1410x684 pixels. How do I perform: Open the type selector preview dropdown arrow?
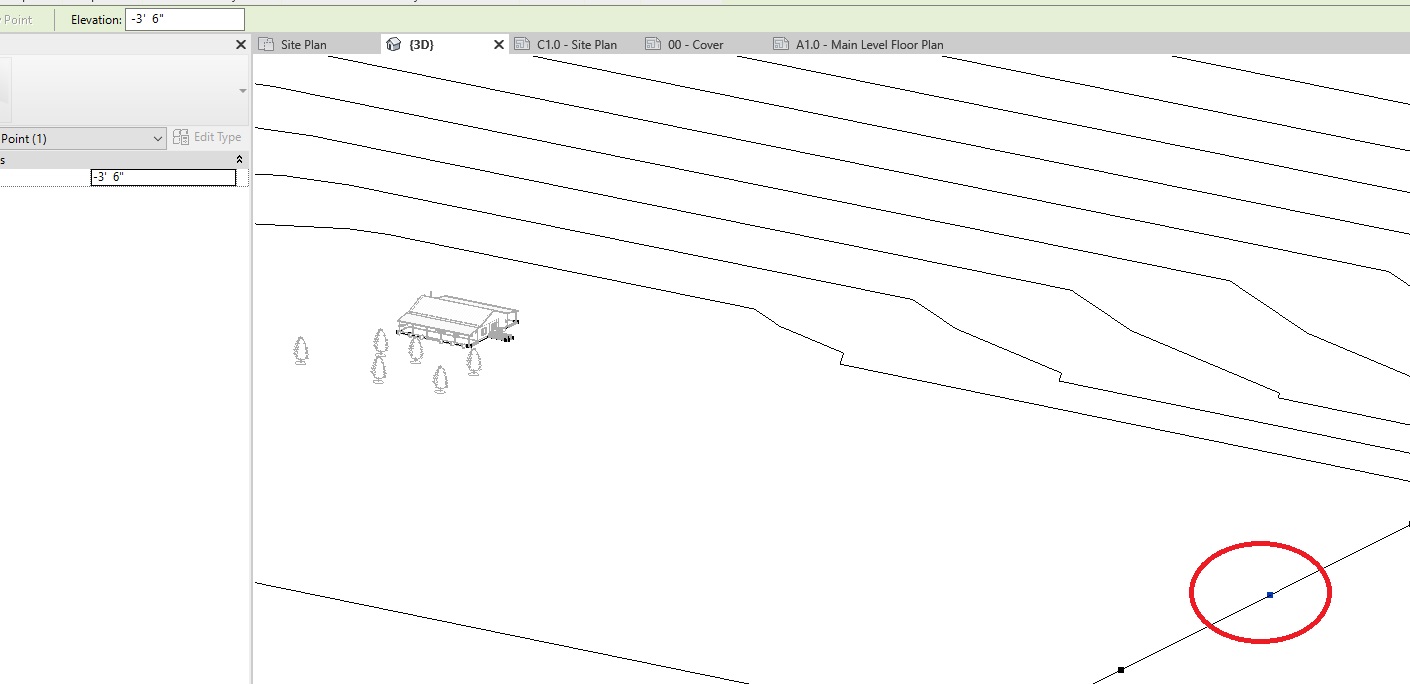pos(241,90)
